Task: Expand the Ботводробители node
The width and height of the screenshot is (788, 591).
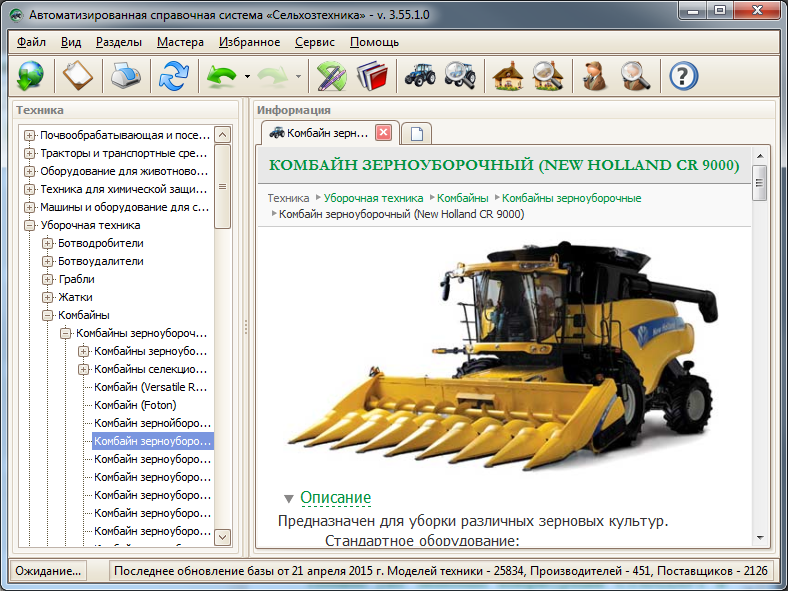Action: pos(48,243)
